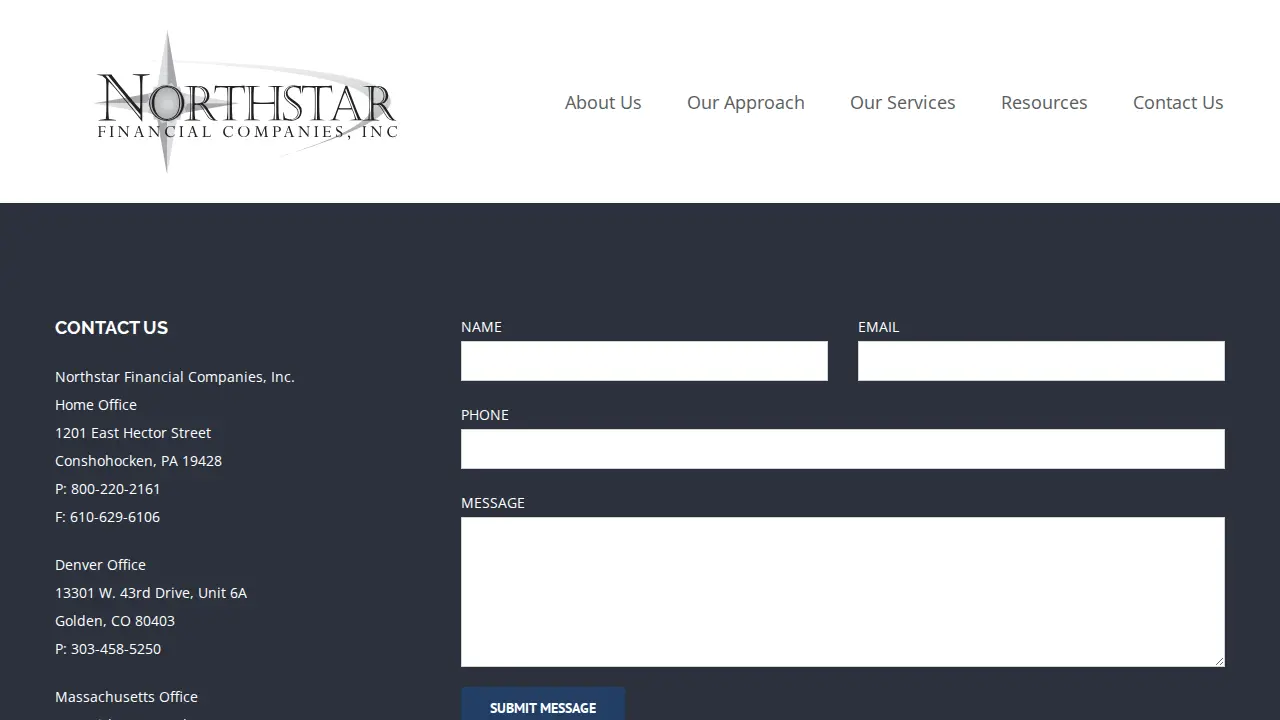Click the Home Office label
Viewport: 1280px width, 720px height.
click(96, 405)
